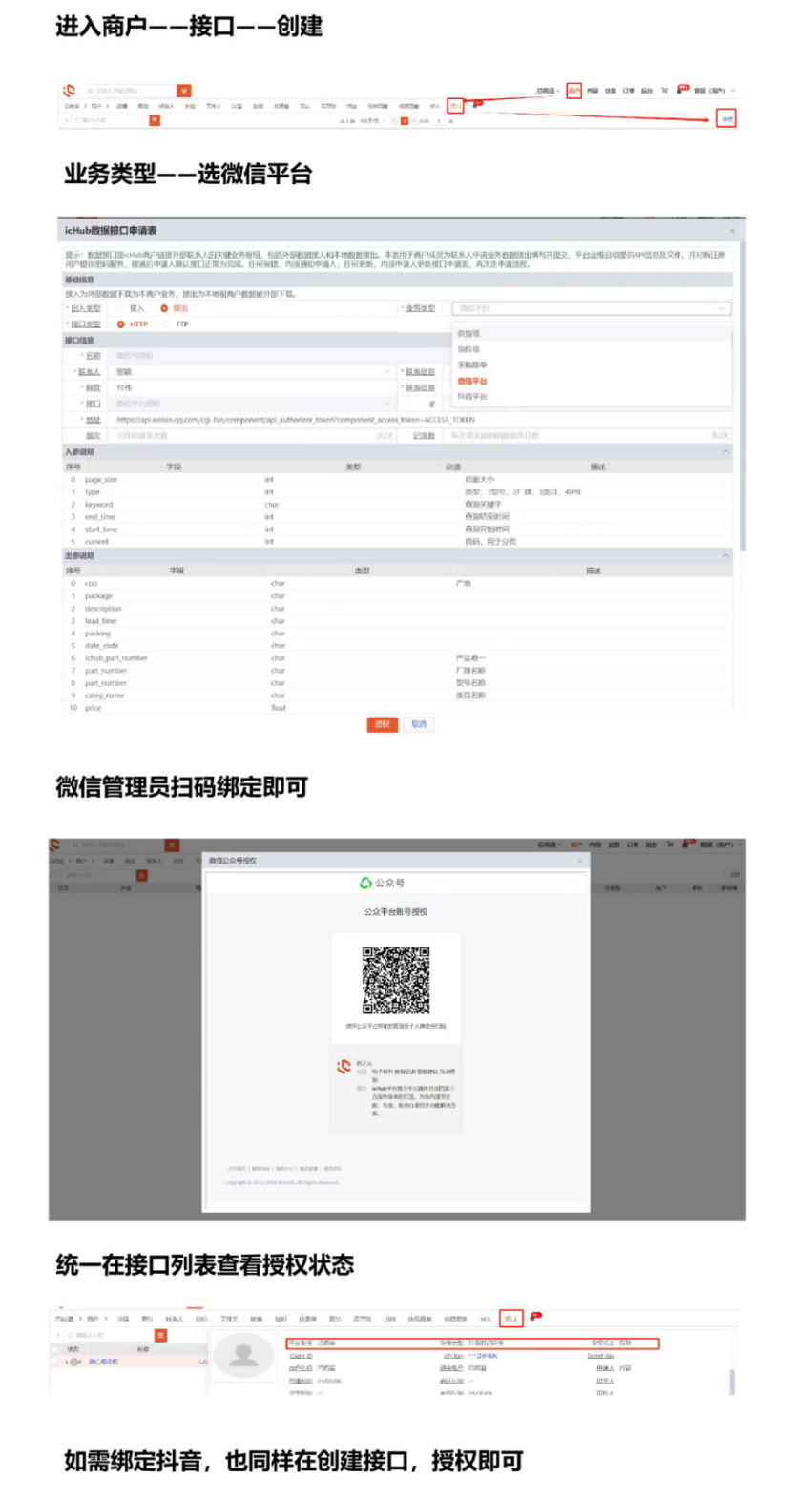Click the QR code in authorization dialog
812x1499 pixels.
click(x=396, y=980)
